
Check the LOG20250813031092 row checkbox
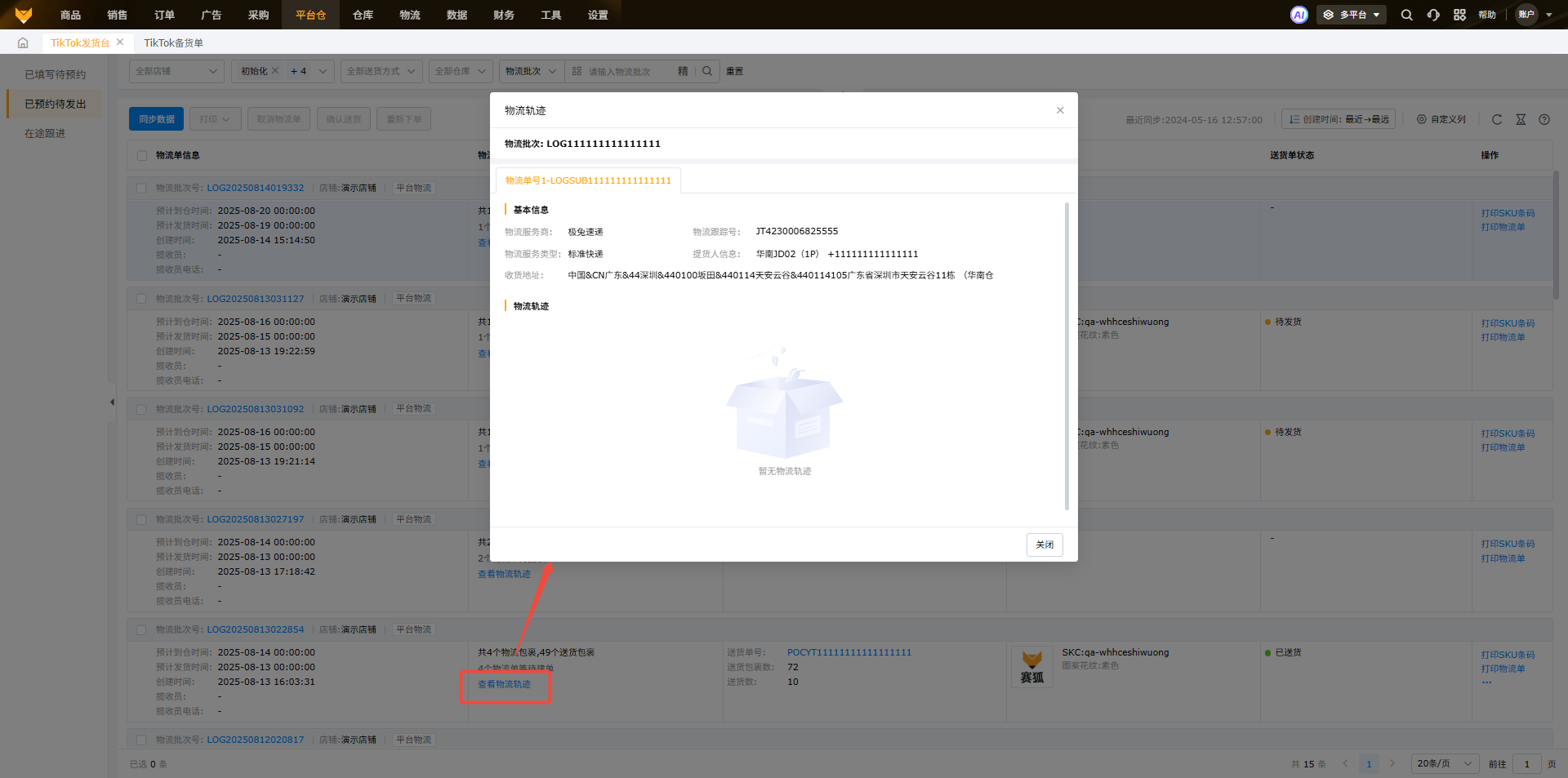(141, 409)
